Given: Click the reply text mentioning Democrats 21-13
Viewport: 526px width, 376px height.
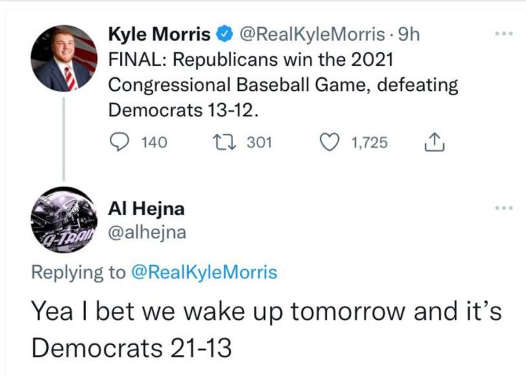Looking at the screenshot, I should (x=267, y=329).
